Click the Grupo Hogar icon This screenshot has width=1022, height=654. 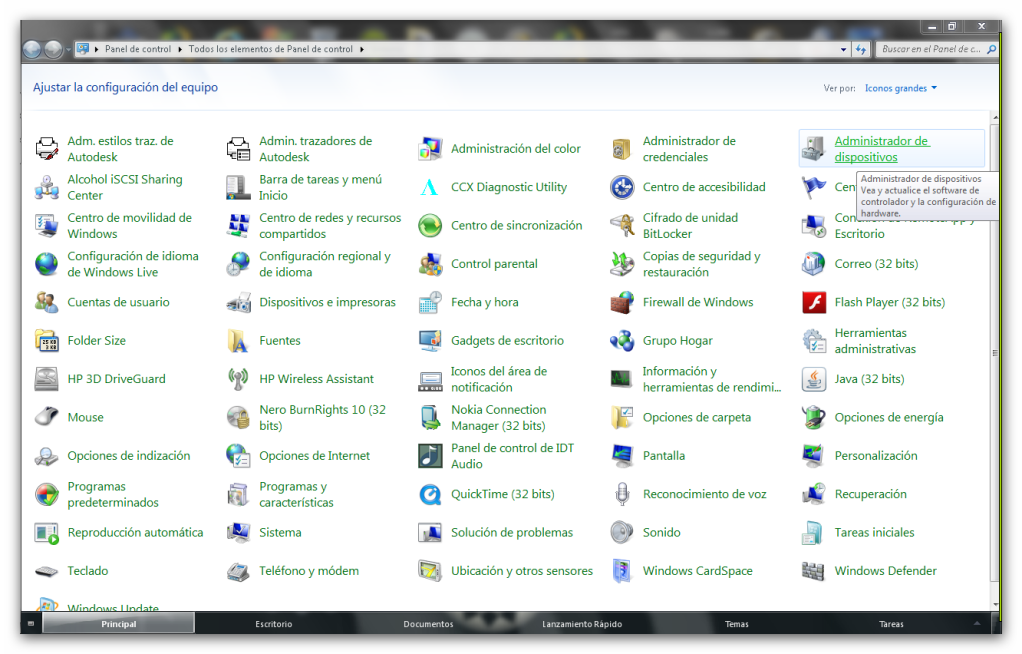(622, 341)
